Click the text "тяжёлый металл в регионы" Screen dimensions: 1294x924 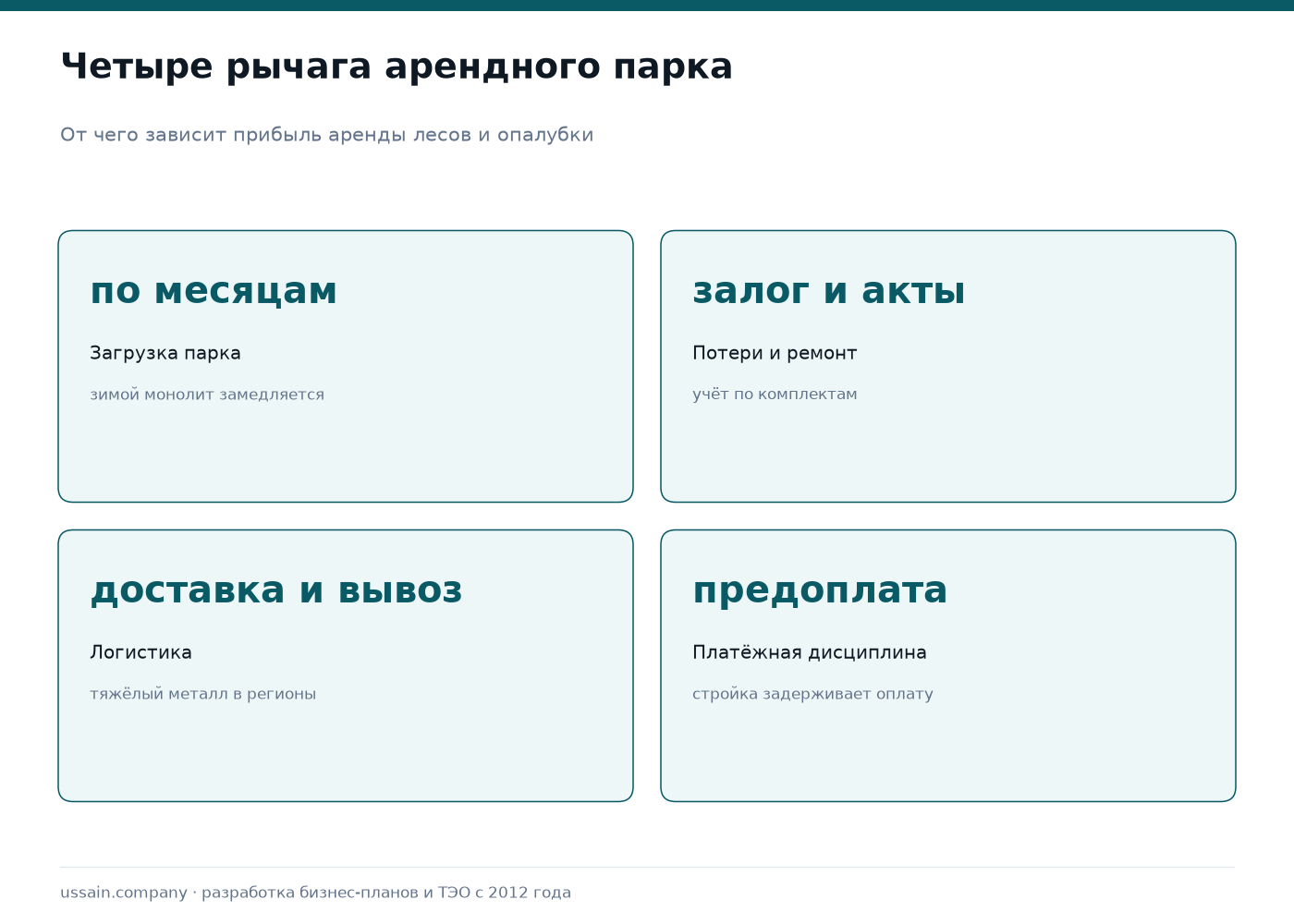click(203, 694)
